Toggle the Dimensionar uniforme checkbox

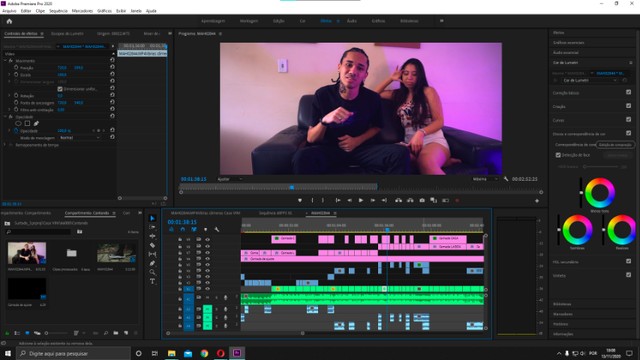60,89
